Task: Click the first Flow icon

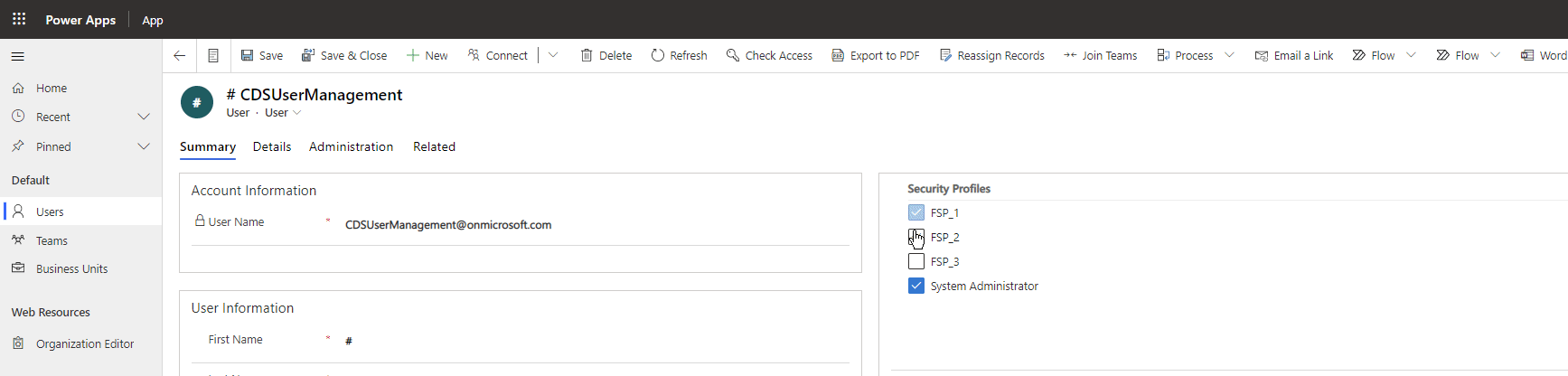Action: pos(1358,55)
